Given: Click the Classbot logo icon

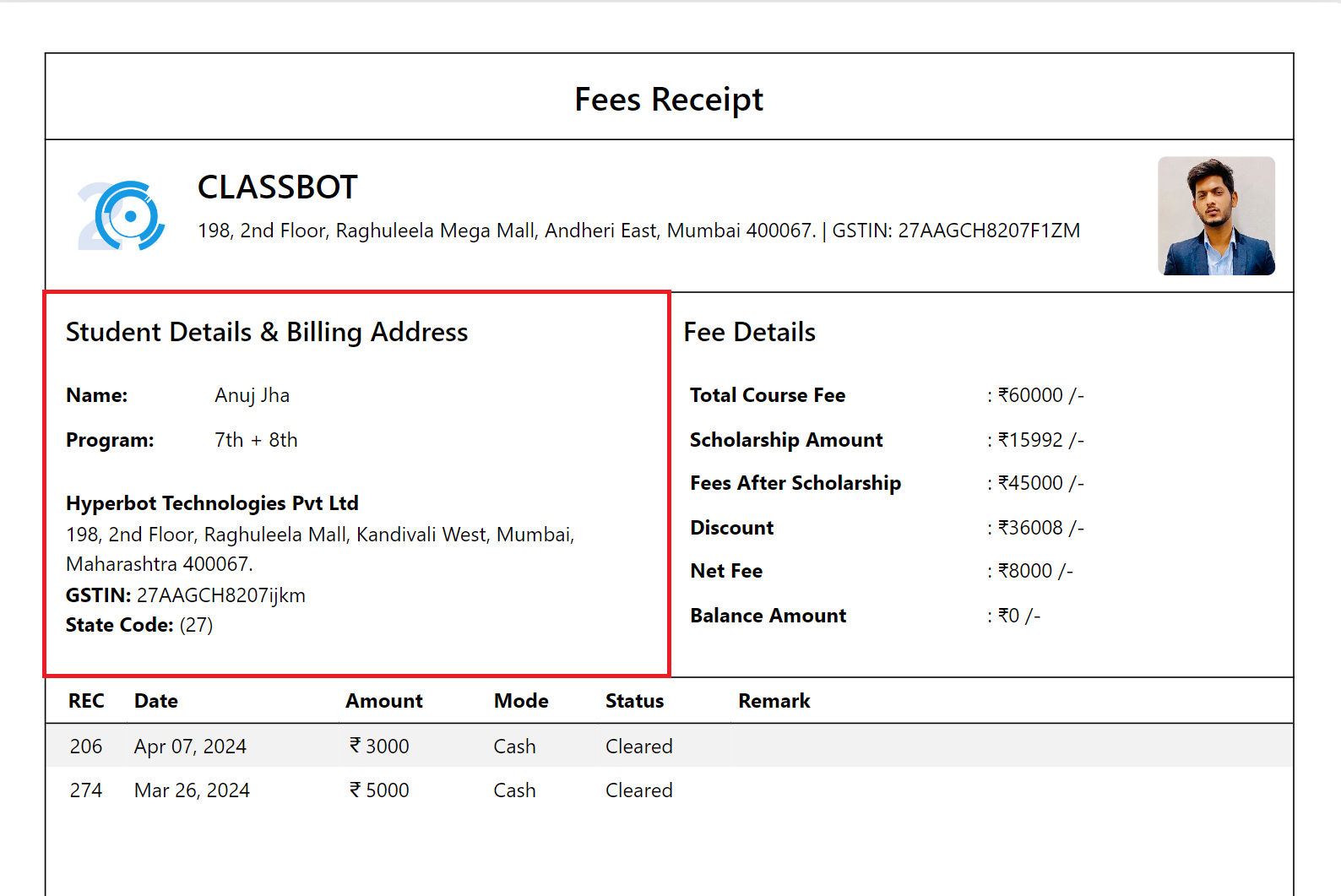Looking at the screenshot, I should click(122, 216).
